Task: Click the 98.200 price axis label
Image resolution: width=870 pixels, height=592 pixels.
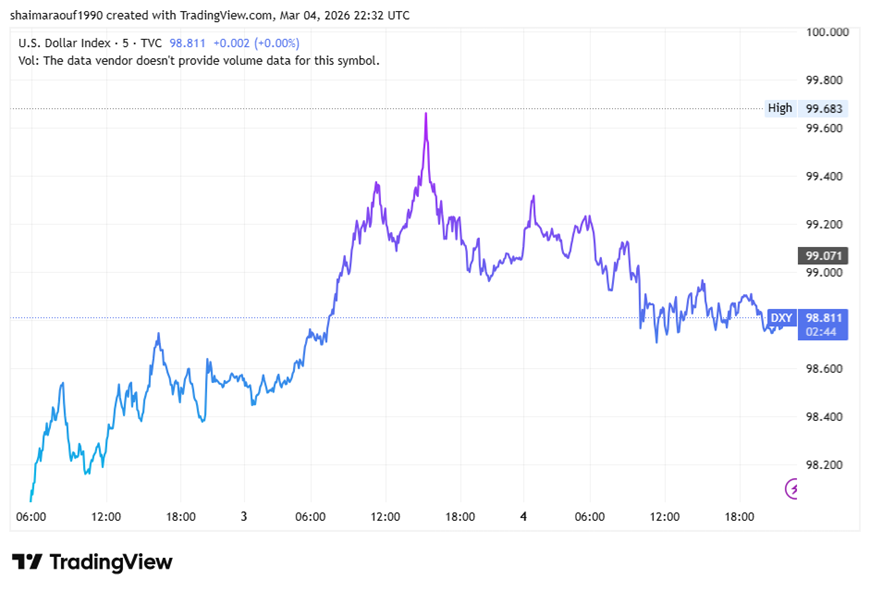Action: pyautogui.click(x=825, y=465)
